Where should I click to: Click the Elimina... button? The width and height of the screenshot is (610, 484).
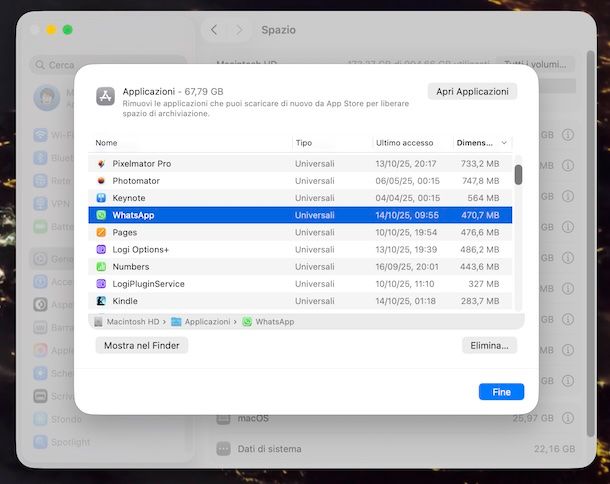click(489, 345)
